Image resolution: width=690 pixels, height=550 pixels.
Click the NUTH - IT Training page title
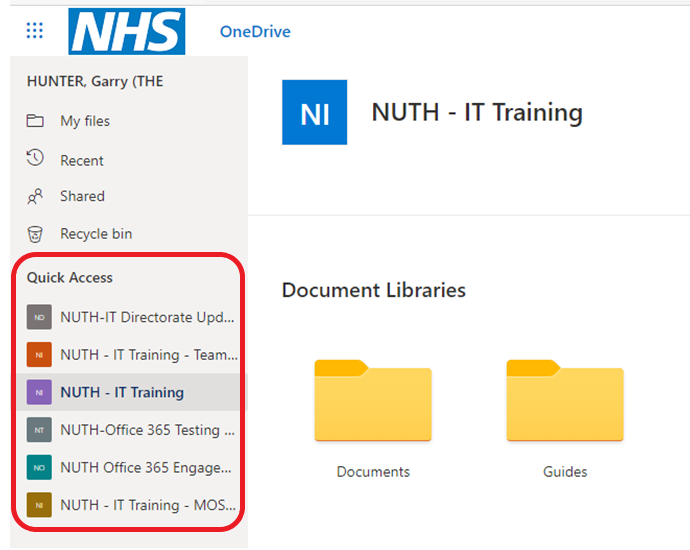tap(477, 113)
